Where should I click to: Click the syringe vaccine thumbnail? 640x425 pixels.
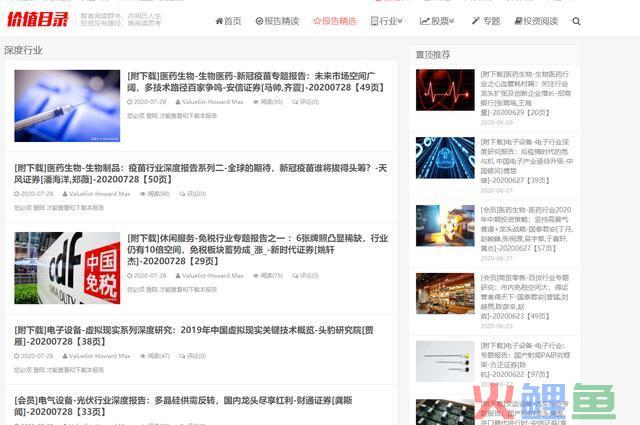click(x=67, y=106)
